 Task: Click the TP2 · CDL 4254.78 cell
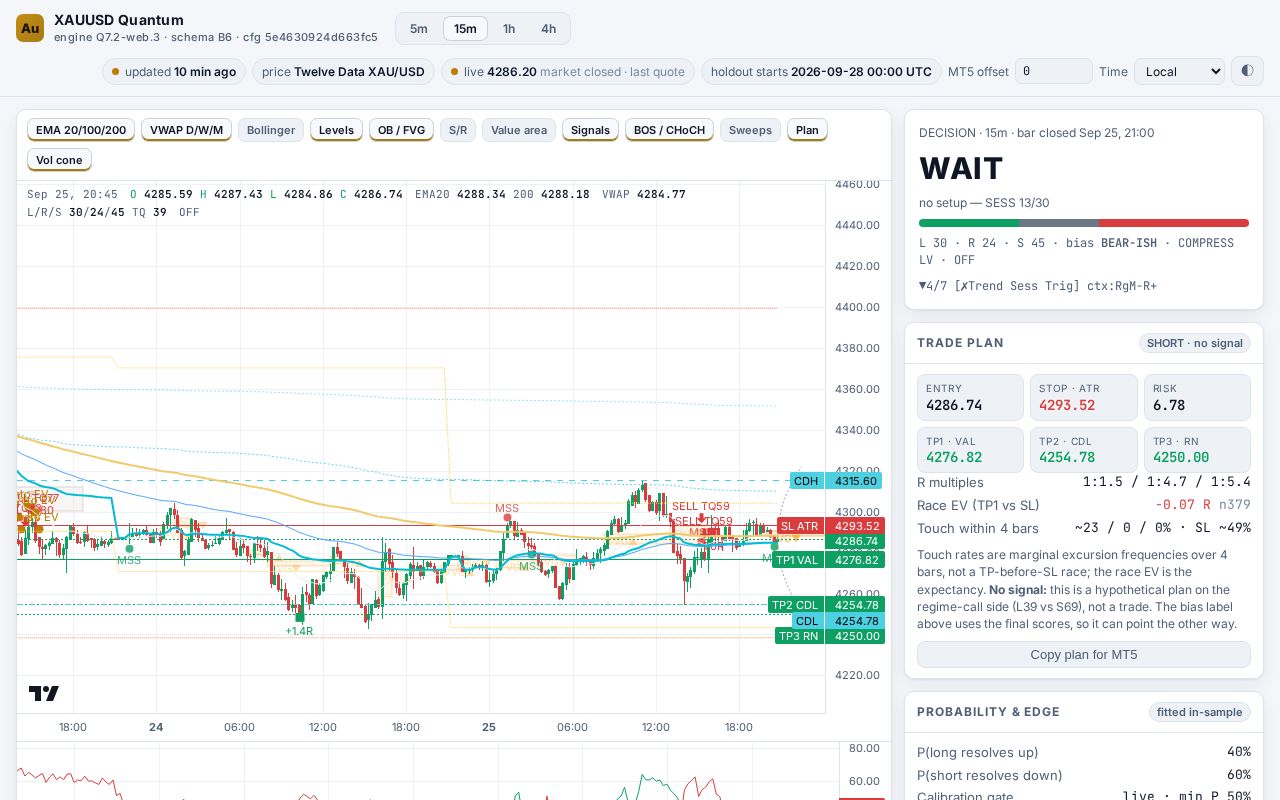(x=1084, y=450)
